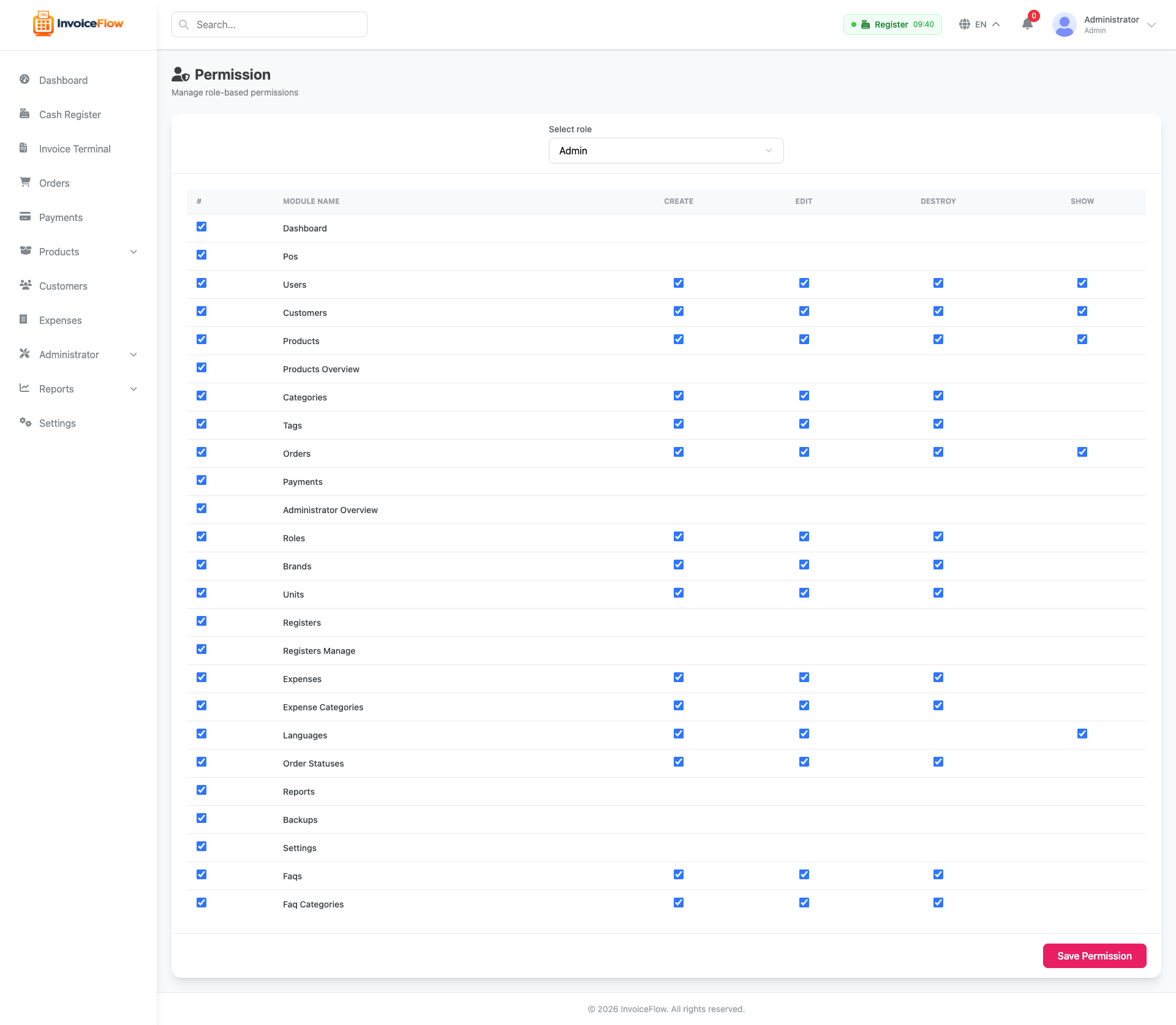Viewport: 1176px width, 1025px height.
Task: Expand the Reports sidebar submenu chevron
Action: pos(134,389)
